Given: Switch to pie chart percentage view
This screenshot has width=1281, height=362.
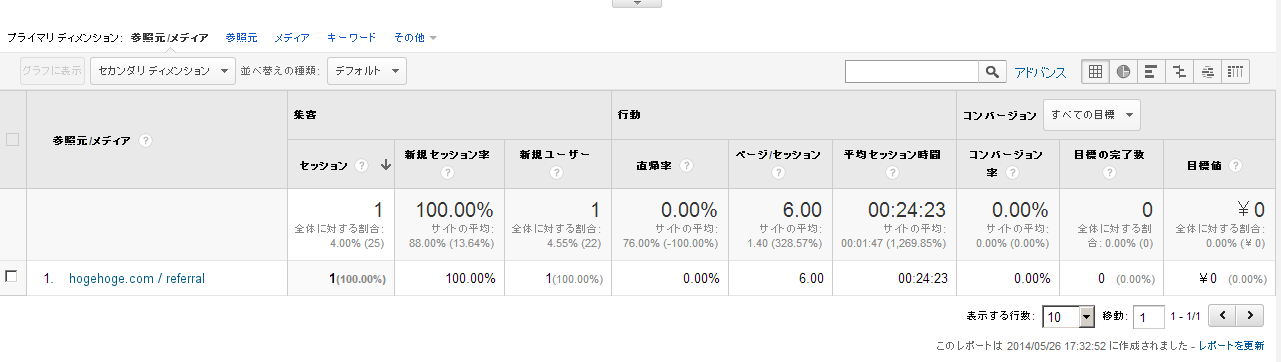Looking at the screenshot, I should [1124, 71].
